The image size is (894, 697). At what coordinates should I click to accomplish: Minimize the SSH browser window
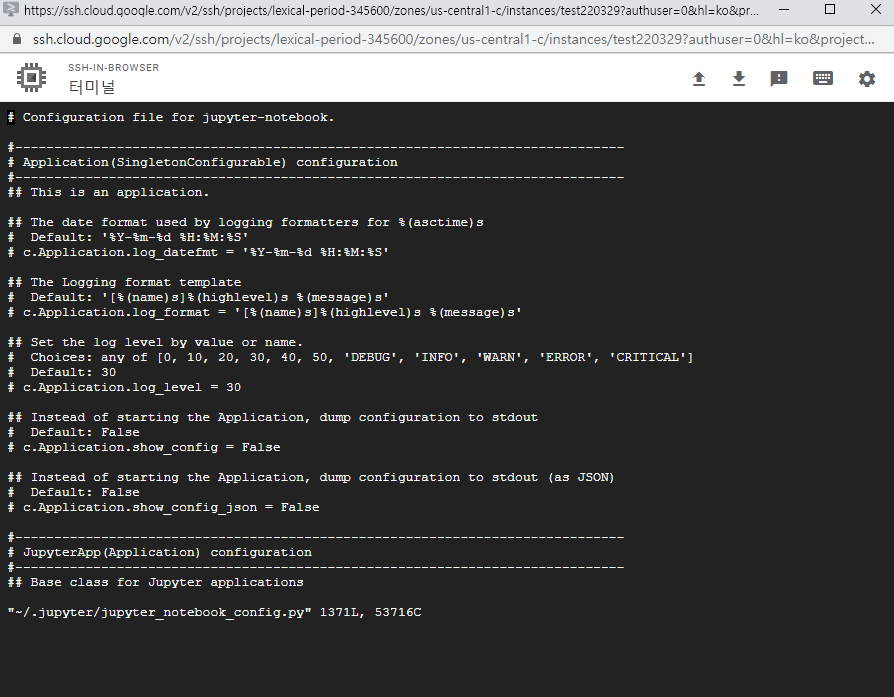(784, 10)
